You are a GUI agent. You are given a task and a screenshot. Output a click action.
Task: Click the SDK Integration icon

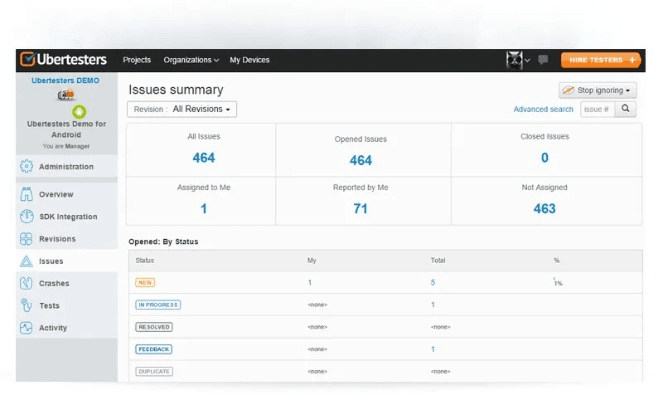pyautogui.click(x=27, y=216)
